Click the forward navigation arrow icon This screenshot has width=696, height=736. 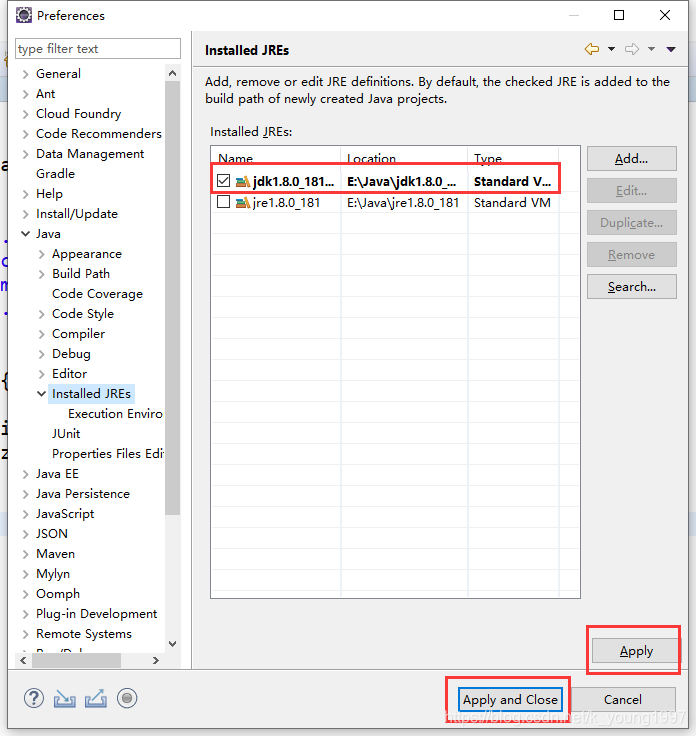(632, 49)
